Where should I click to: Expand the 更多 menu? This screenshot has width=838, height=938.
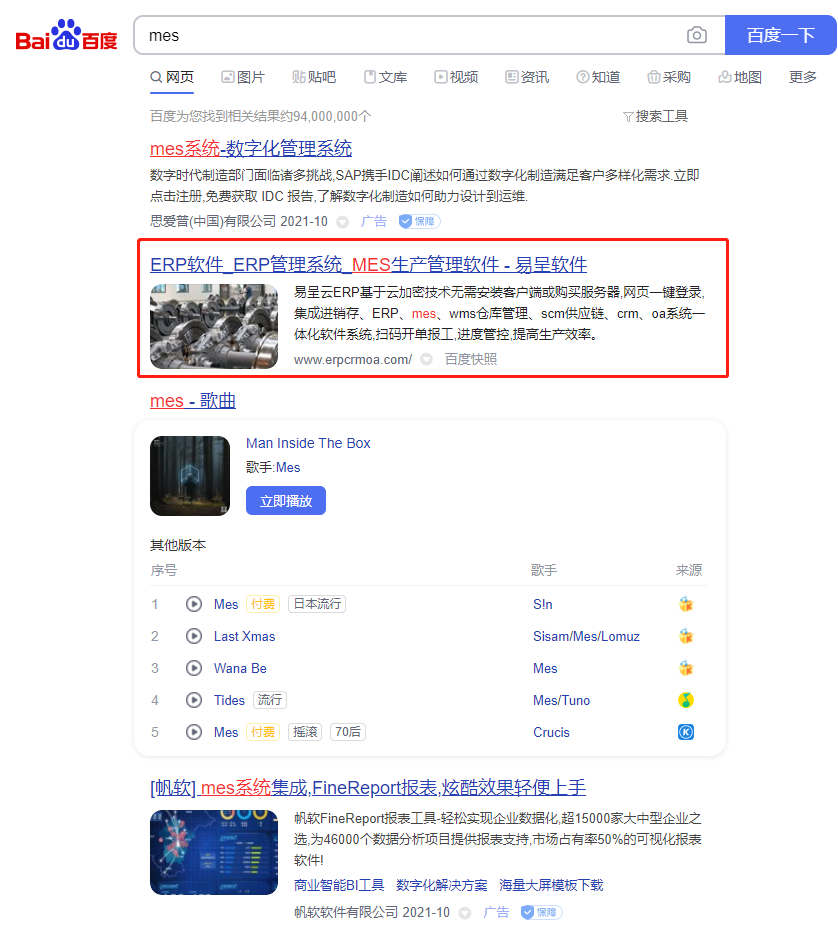pyautogui.click(x=803, y=77)
